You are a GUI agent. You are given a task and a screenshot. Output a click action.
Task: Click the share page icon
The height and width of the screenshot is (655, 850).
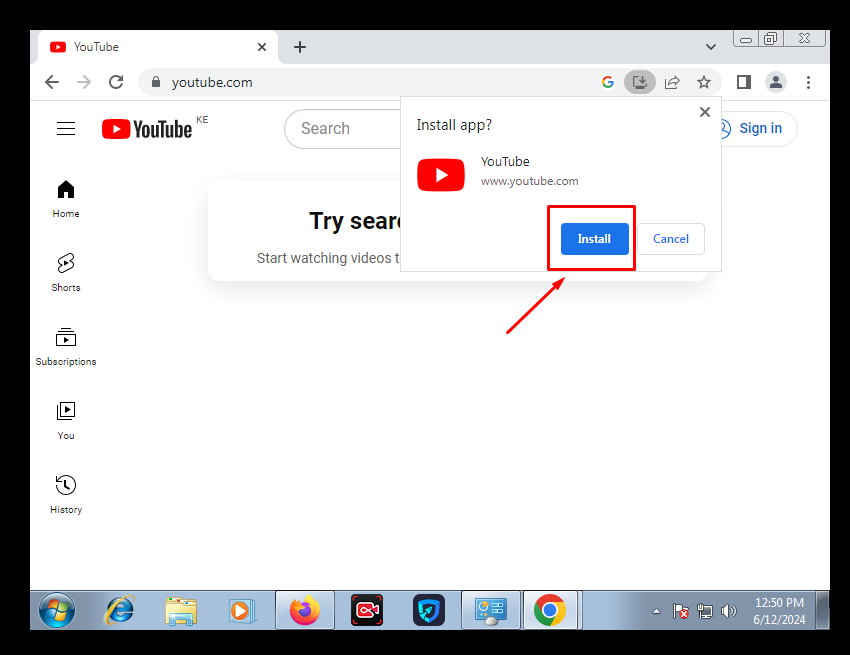[672, 82]
